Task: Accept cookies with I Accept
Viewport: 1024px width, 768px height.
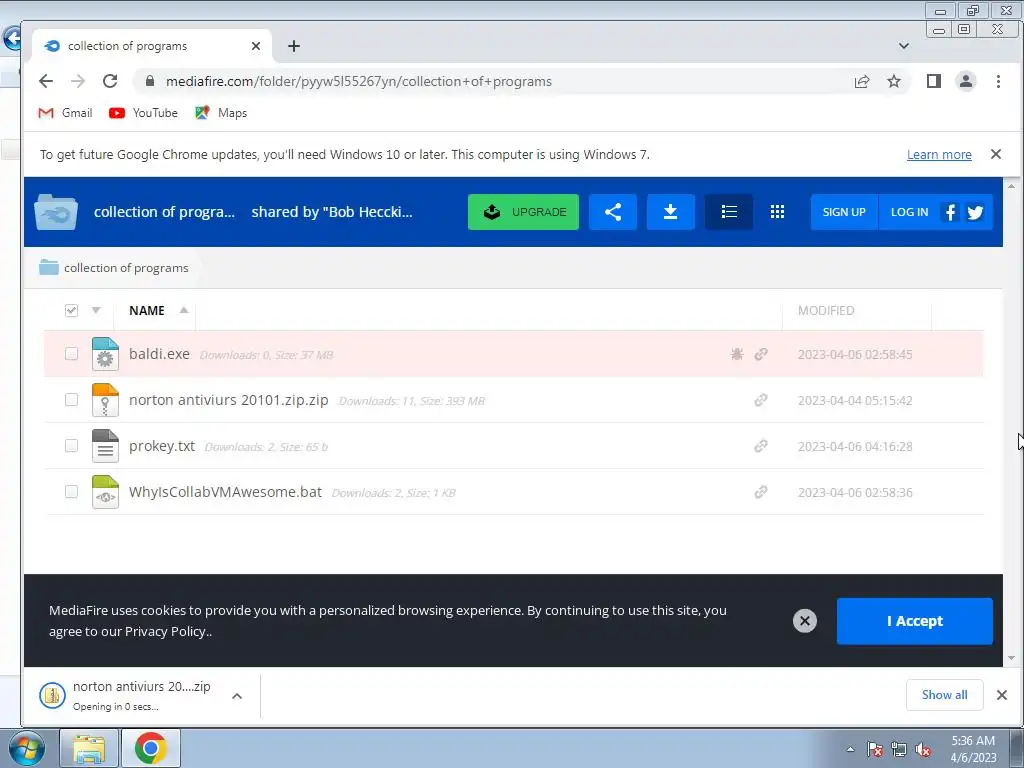Action: [x=914, y=621]
